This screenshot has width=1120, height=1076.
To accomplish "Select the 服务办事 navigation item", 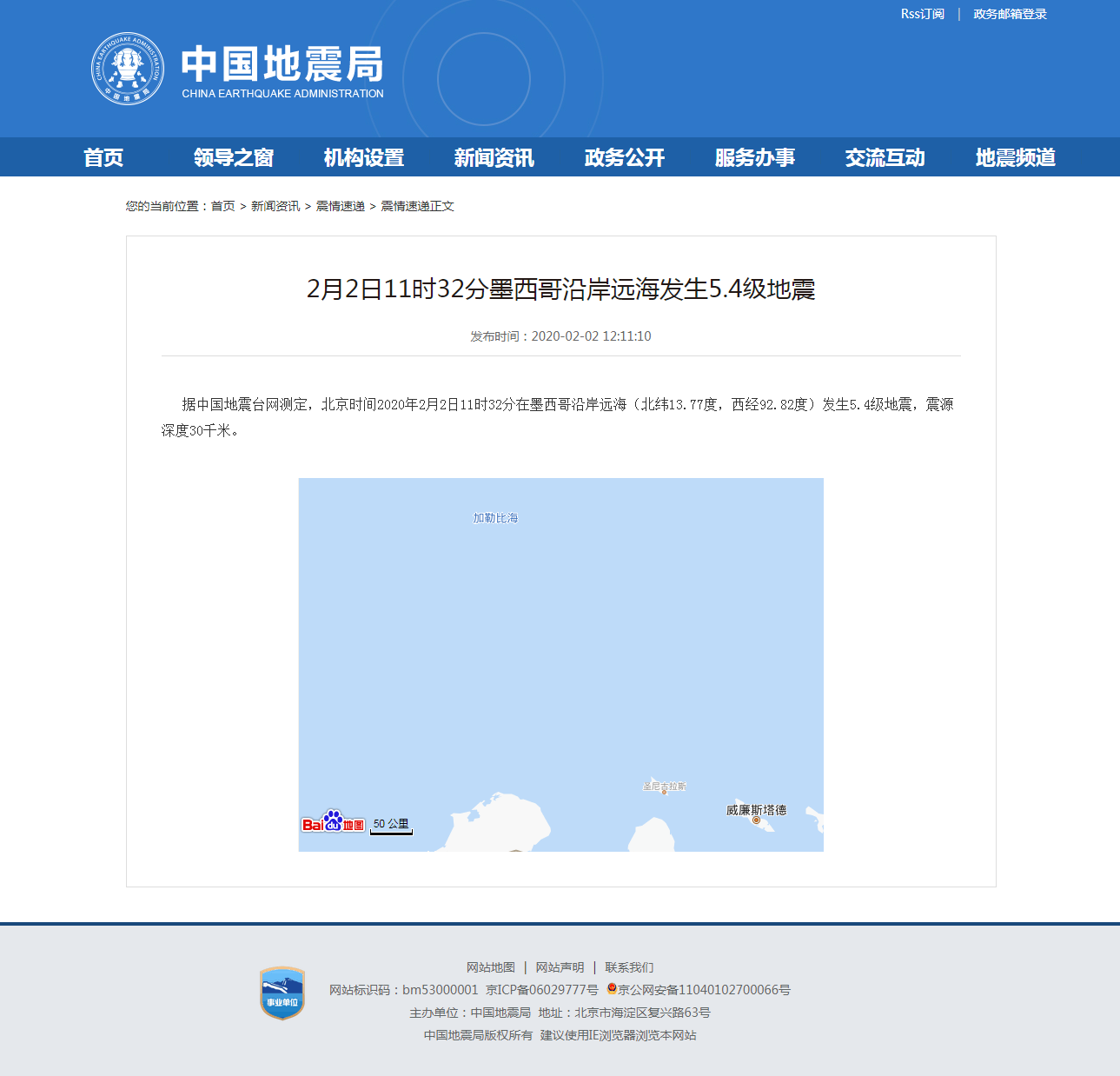I will pyautogui.click(x=755, y=157).
